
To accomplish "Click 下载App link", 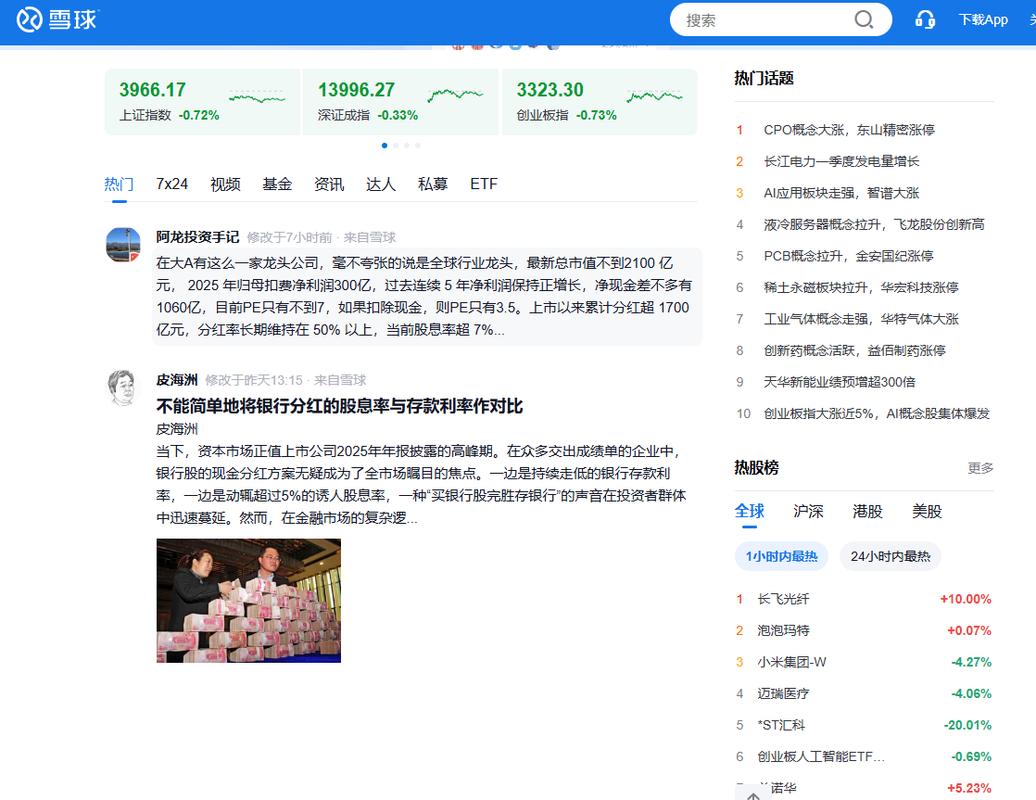I will tap(983, 20).
